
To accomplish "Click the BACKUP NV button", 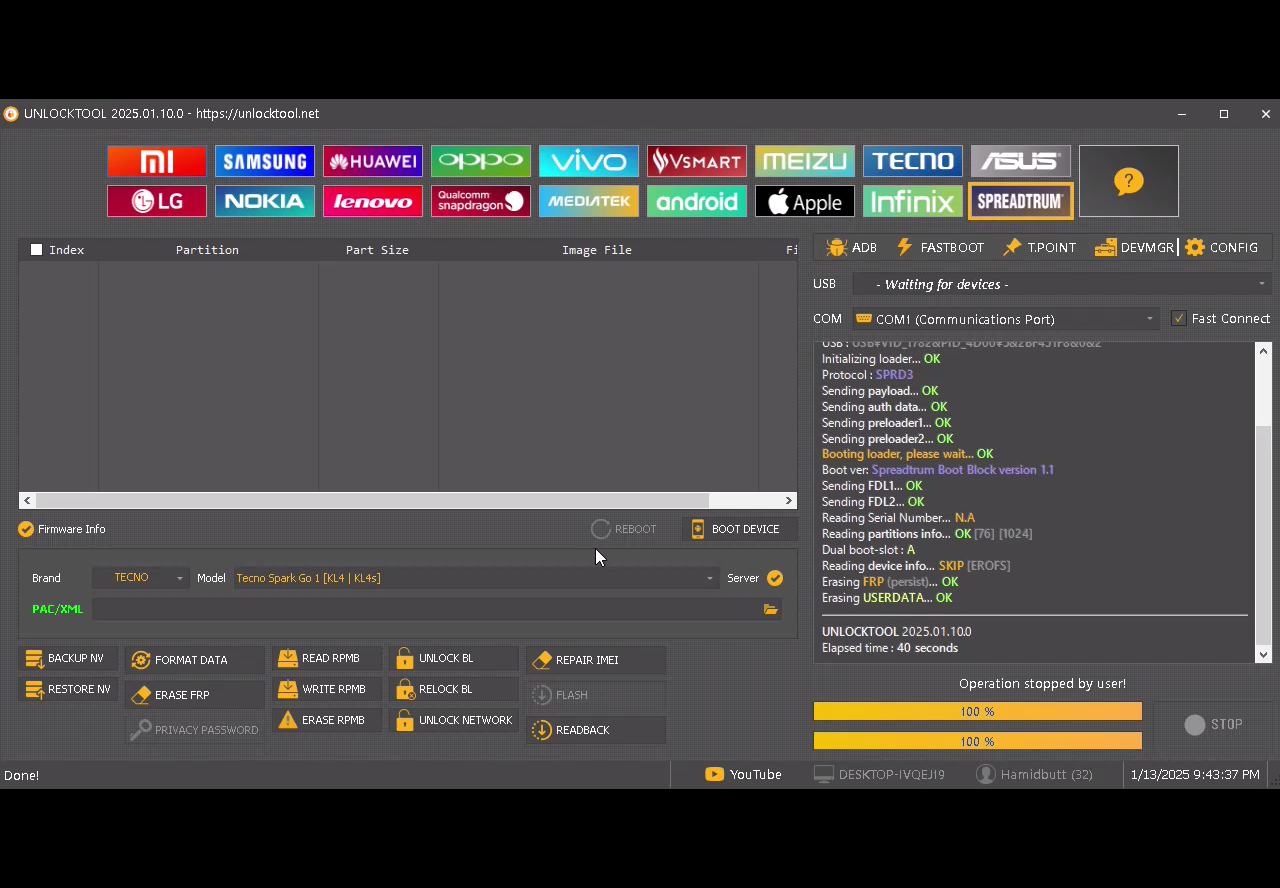I will point(68,658).
